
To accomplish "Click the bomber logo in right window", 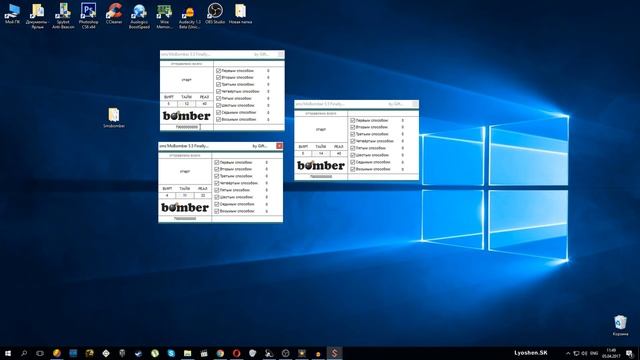I will (x=321, y=165).
